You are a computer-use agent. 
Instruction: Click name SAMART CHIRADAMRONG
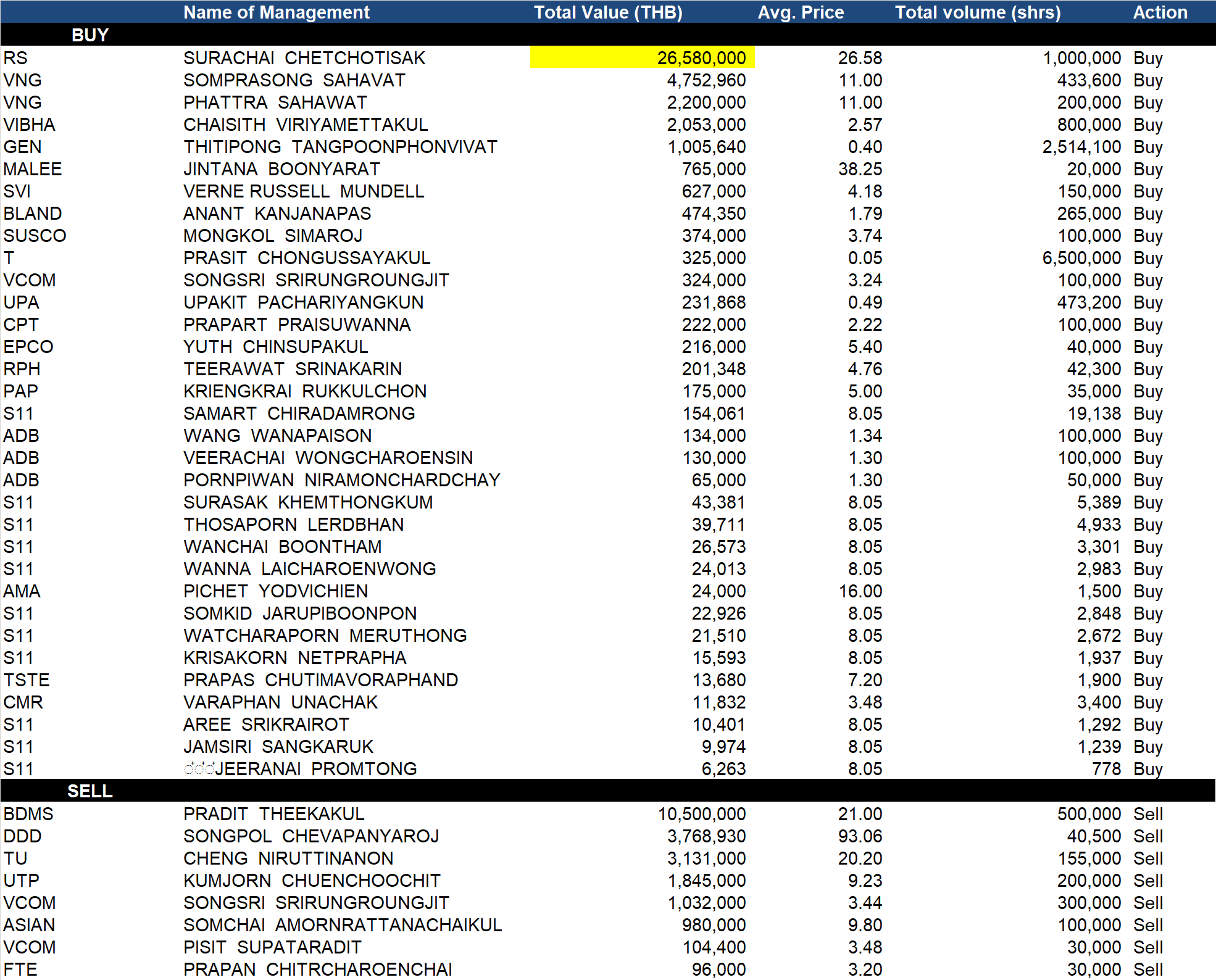(x=299, y=413)
